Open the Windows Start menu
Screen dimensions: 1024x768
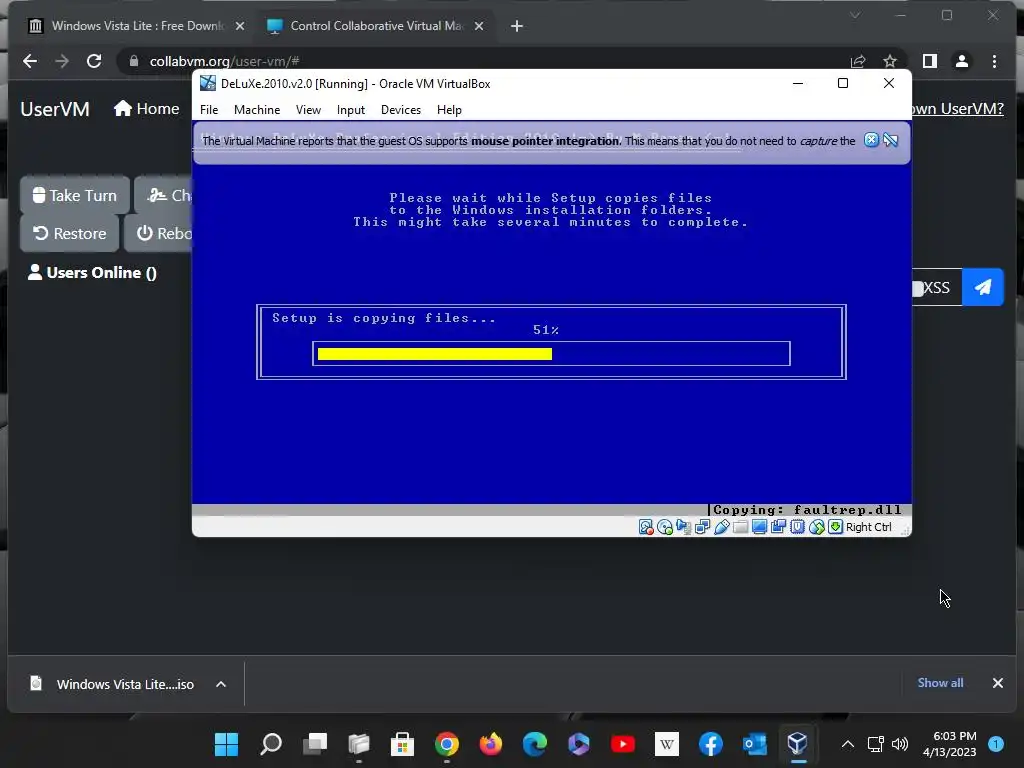[x=227, y=744]
